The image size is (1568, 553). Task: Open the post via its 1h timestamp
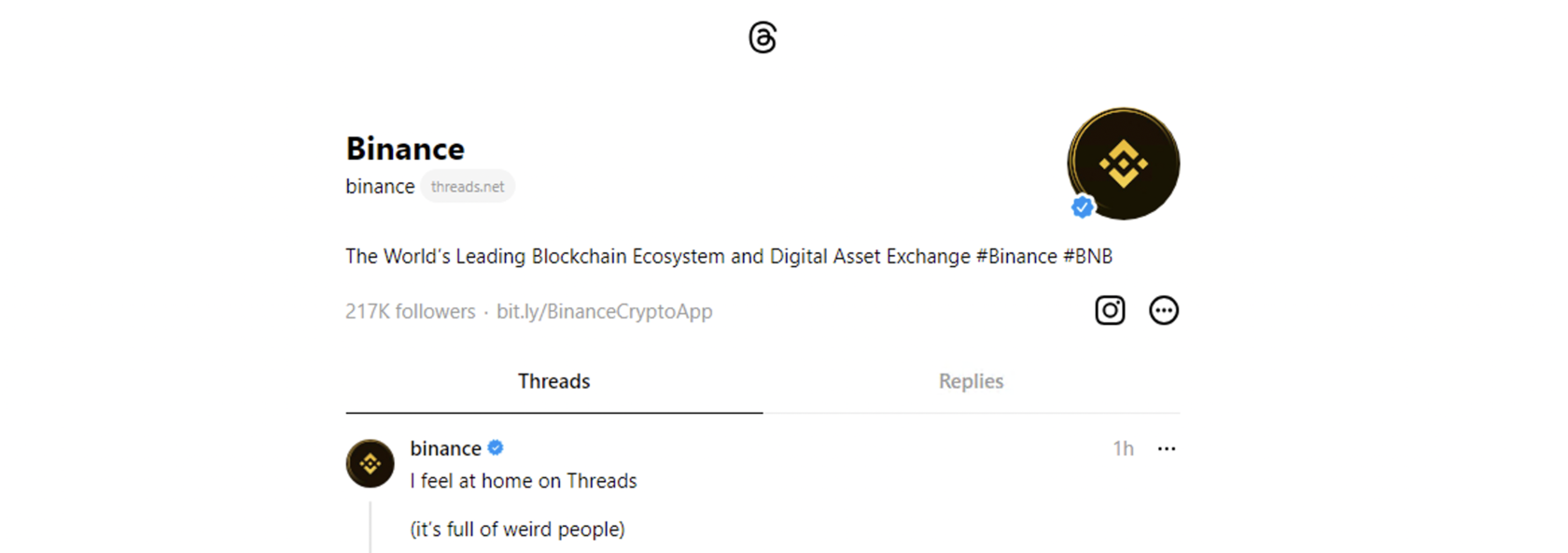tap(1123, 448)
